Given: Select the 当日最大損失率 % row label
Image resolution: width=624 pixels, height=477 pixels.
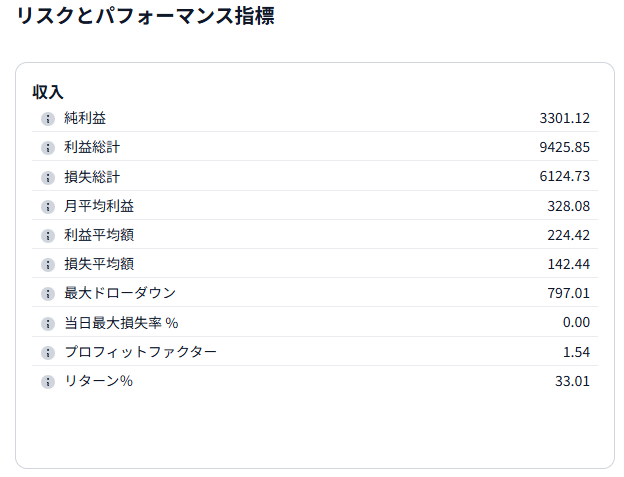Looking at the screenshot, I should (121, 322).
